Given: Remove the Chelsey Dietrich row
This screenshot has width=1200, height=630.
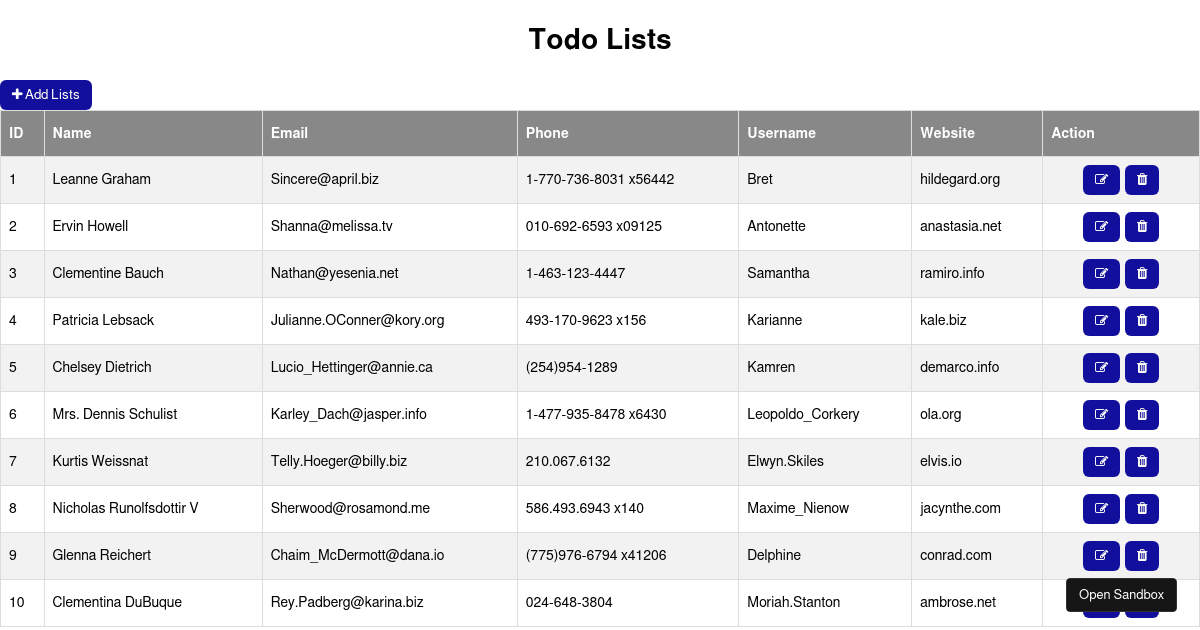Looking at the screenshot, I should [x=1142, y=368].
